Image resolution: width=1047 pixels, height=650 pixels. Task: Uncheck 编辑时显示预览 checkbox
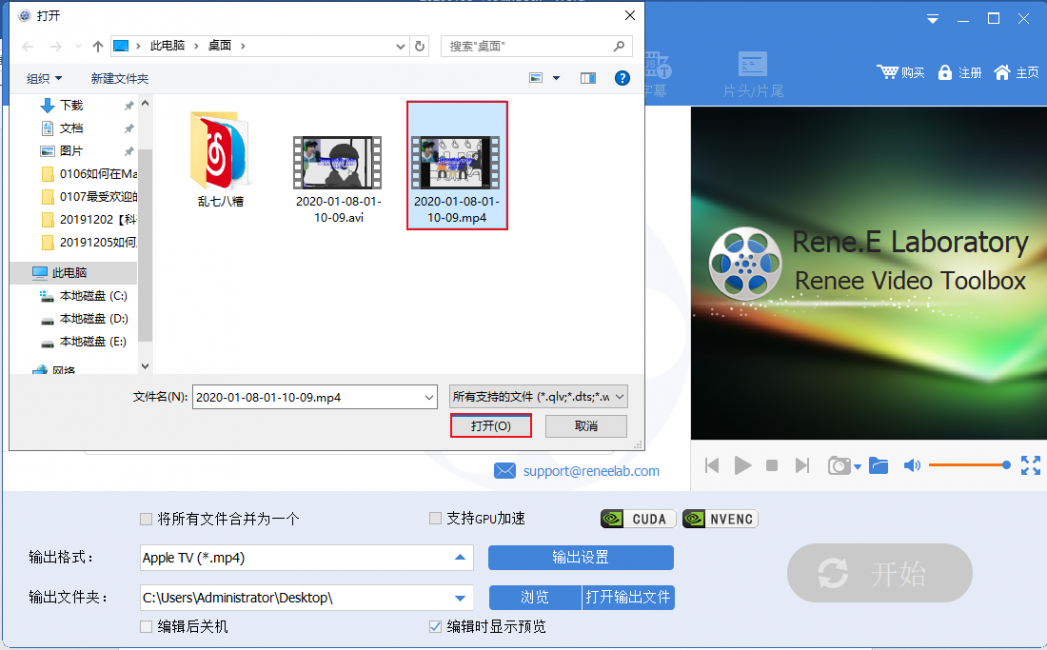click(435, 627)
